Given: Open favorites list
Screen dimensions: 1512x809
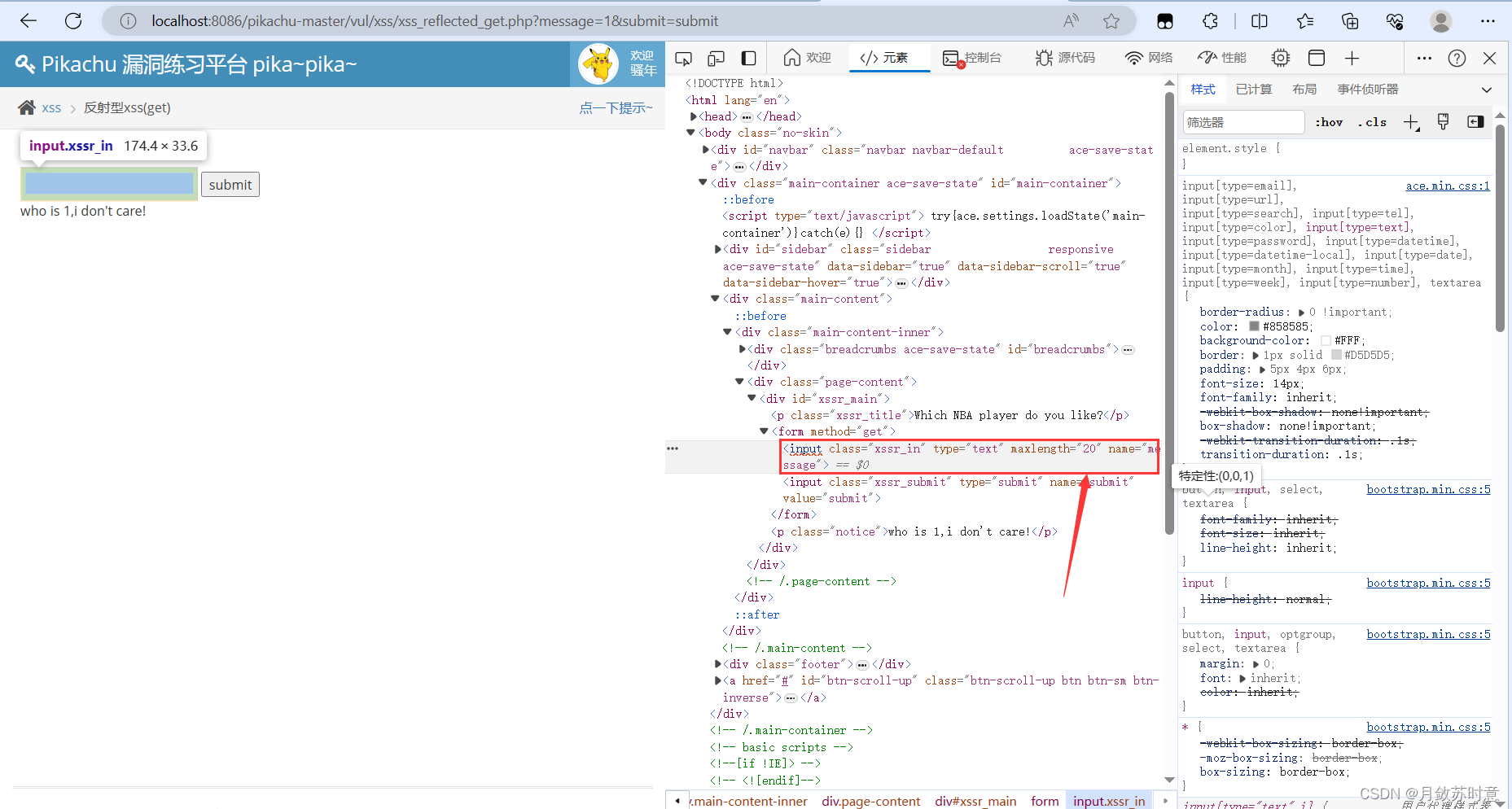Looking at the screenshot, I should (x=1305, y=21).
